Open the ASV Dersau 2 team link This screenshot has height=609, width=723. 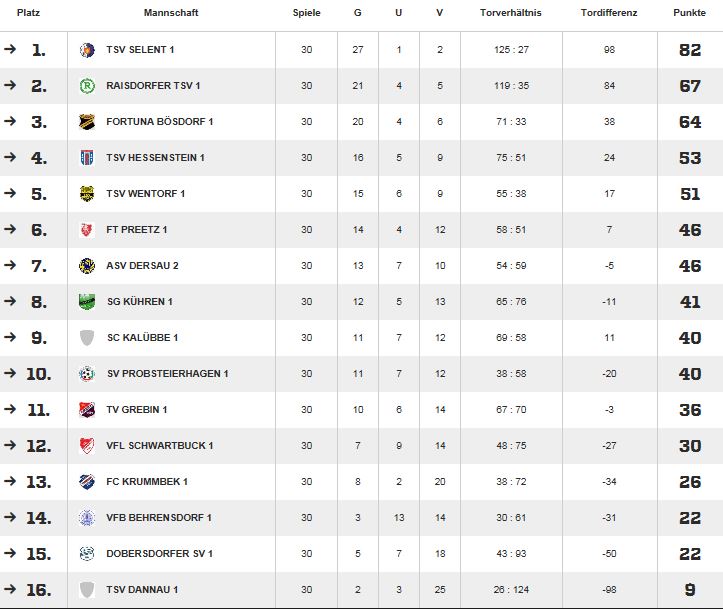click(142, 266)
